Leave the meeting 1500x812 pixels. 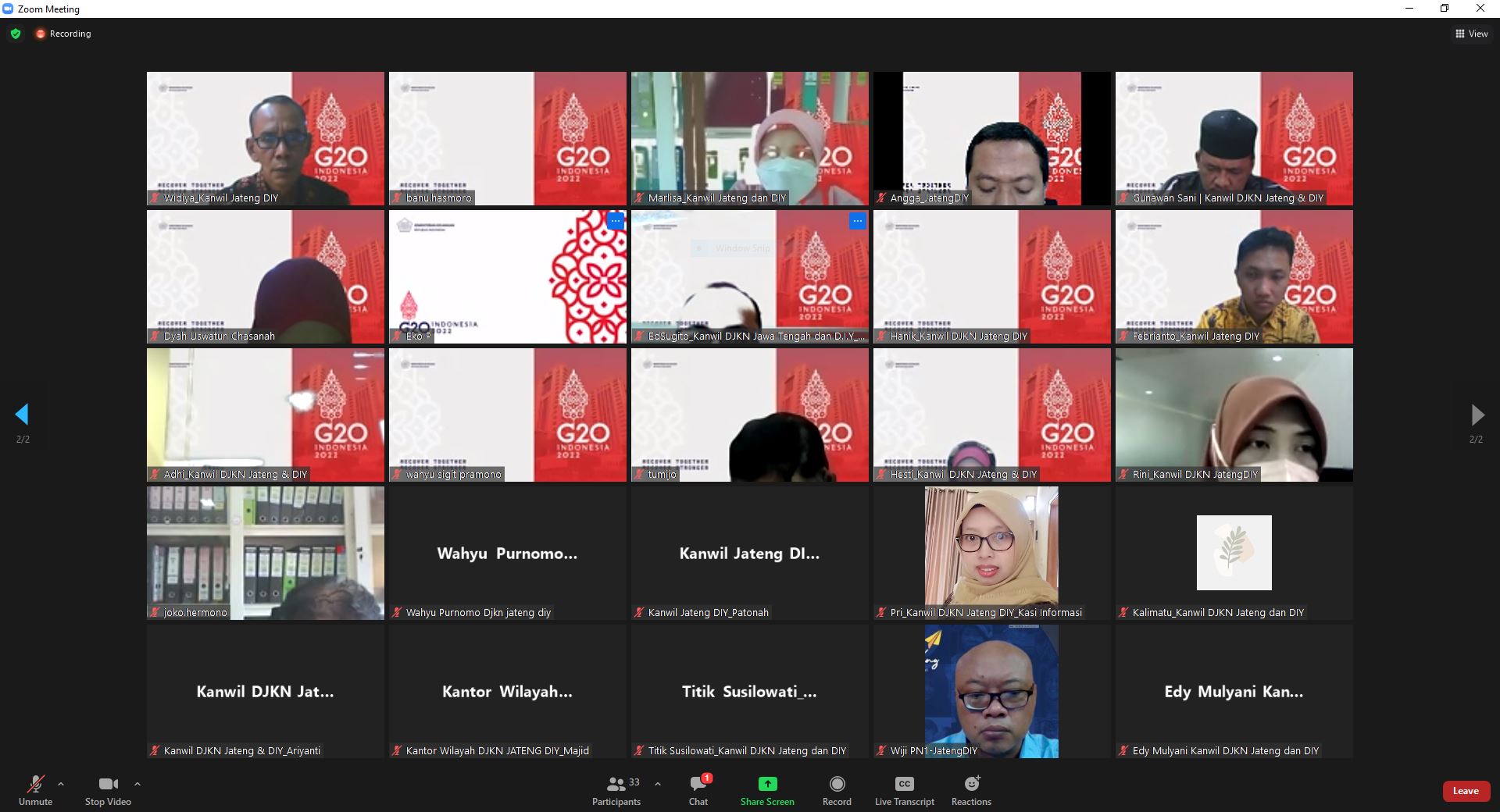[x=1465, y=791]
